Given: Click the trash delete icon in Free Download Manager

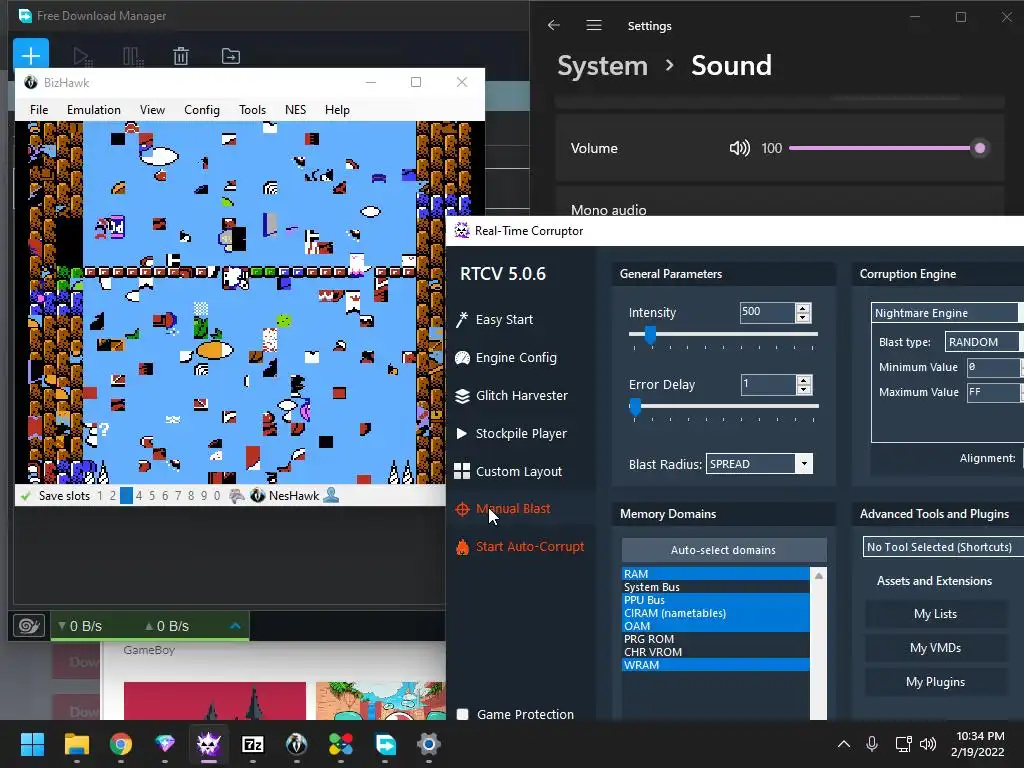Looking at the screenshot, I should [181, 56].
